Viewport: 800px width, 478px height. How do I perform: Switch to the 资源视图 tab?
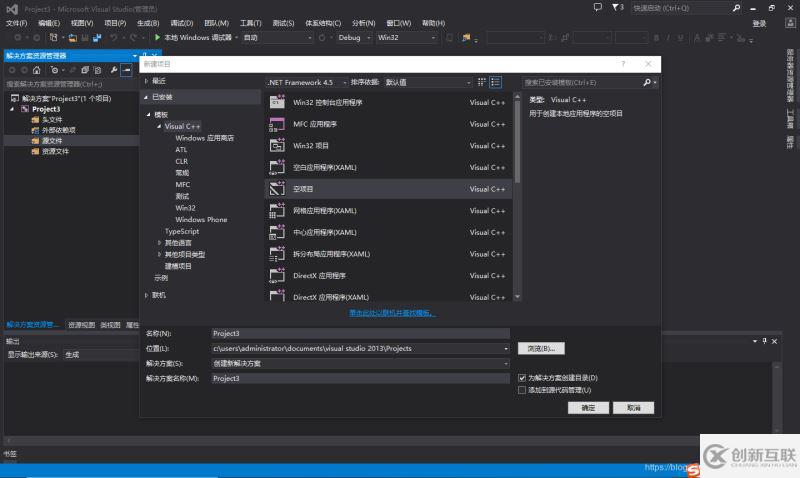(x=81, y=325)
